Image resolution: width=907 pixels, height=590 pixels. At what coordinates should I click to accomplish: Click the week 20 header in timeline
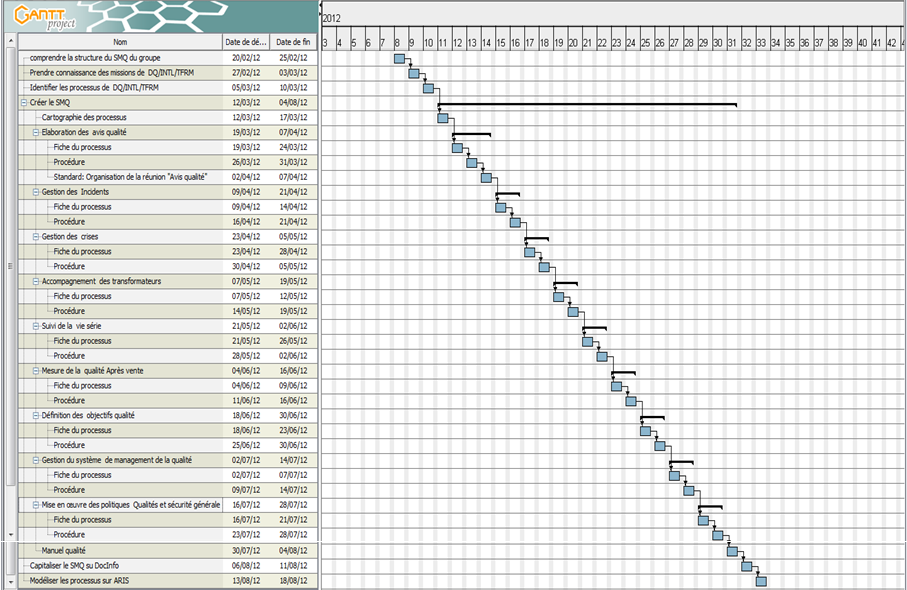point(572,43)
